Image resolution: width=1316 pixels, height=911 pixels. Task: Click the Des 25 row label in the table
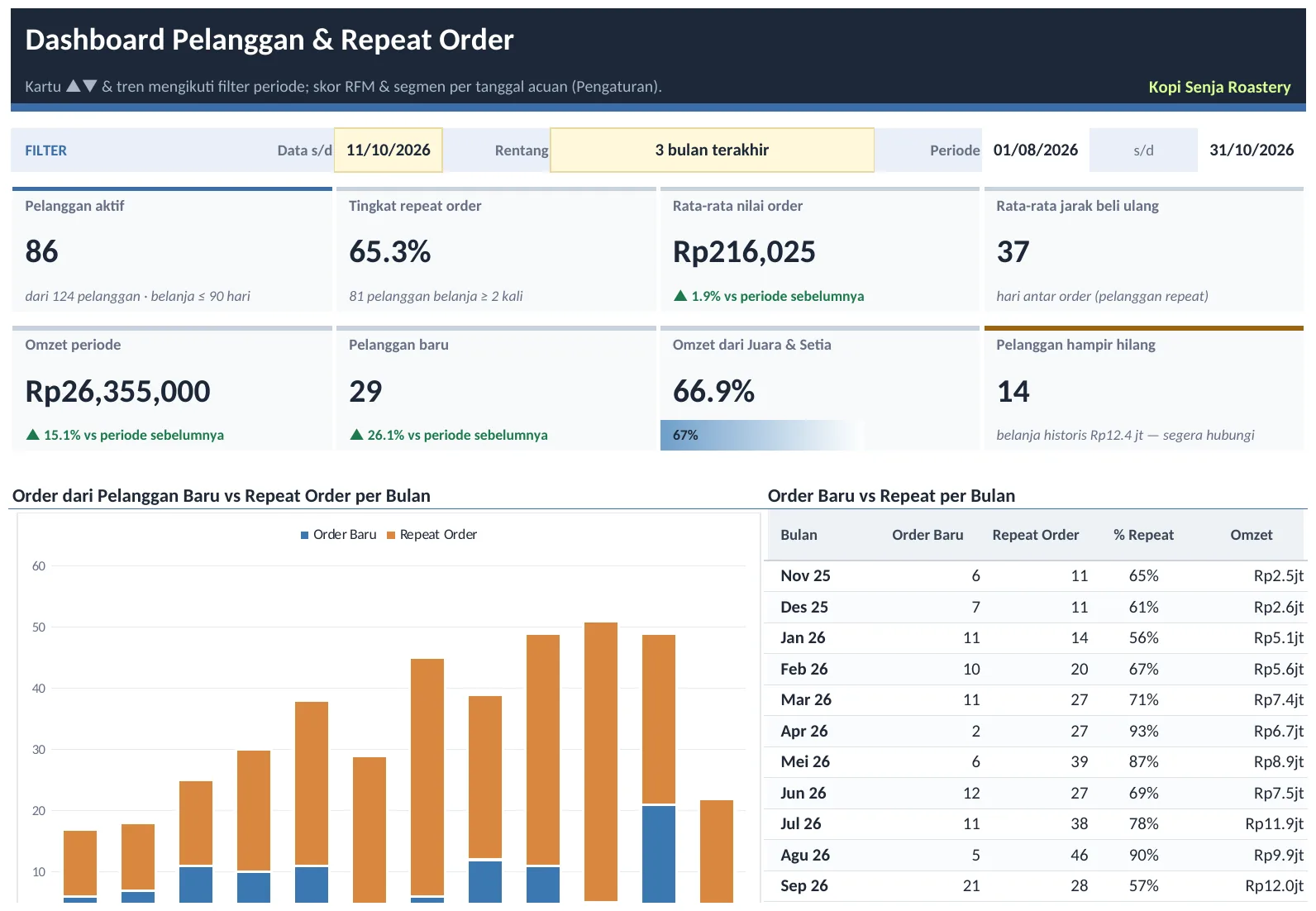tap(804, 607)
